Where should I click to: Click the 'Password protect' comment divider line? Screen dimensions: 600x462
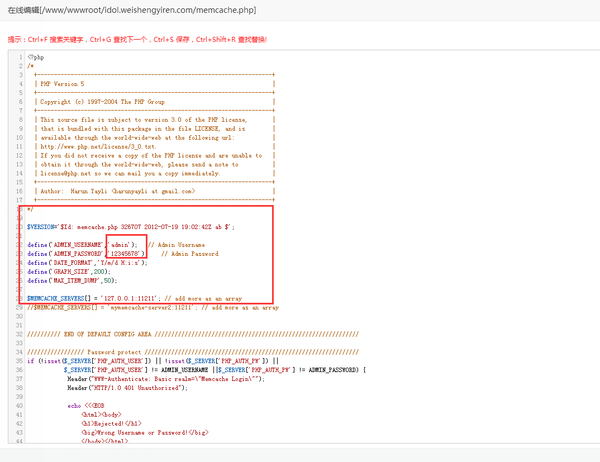[193, 352]
